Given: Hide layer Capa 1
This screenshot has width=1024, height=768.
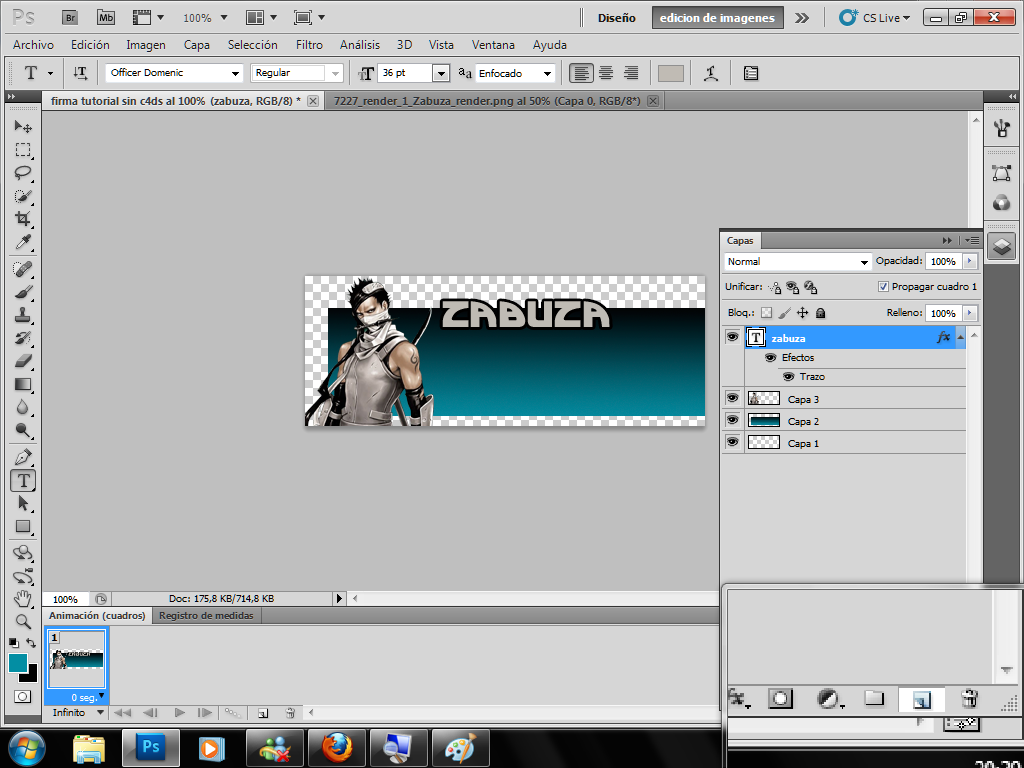Looking at the screenshot, I should [x=733, y=442].
